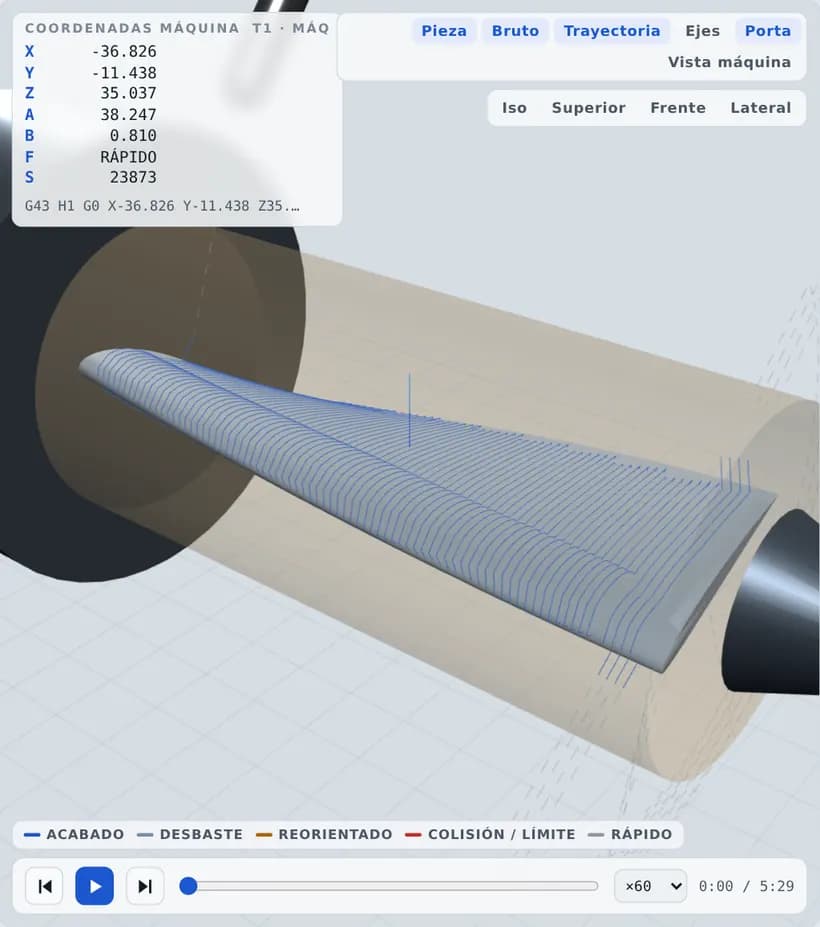Select the Iso view
Viewport: 820px width, 927px height.
514,108
